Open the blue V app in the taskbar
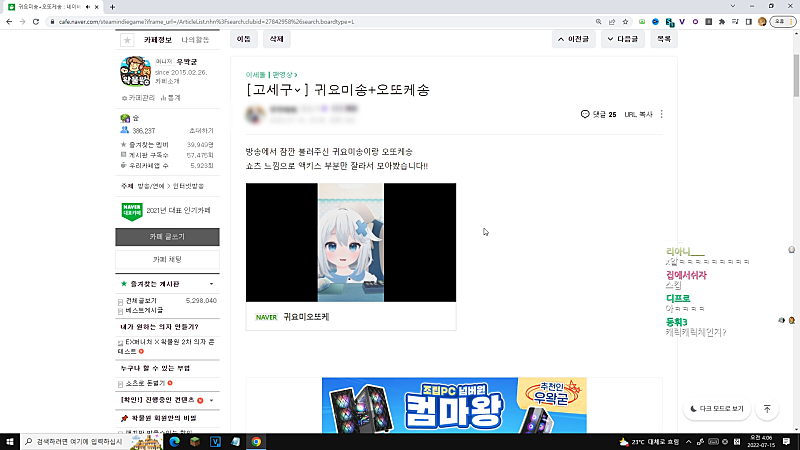This screenshot has height=450, width=800. [215, 441]
